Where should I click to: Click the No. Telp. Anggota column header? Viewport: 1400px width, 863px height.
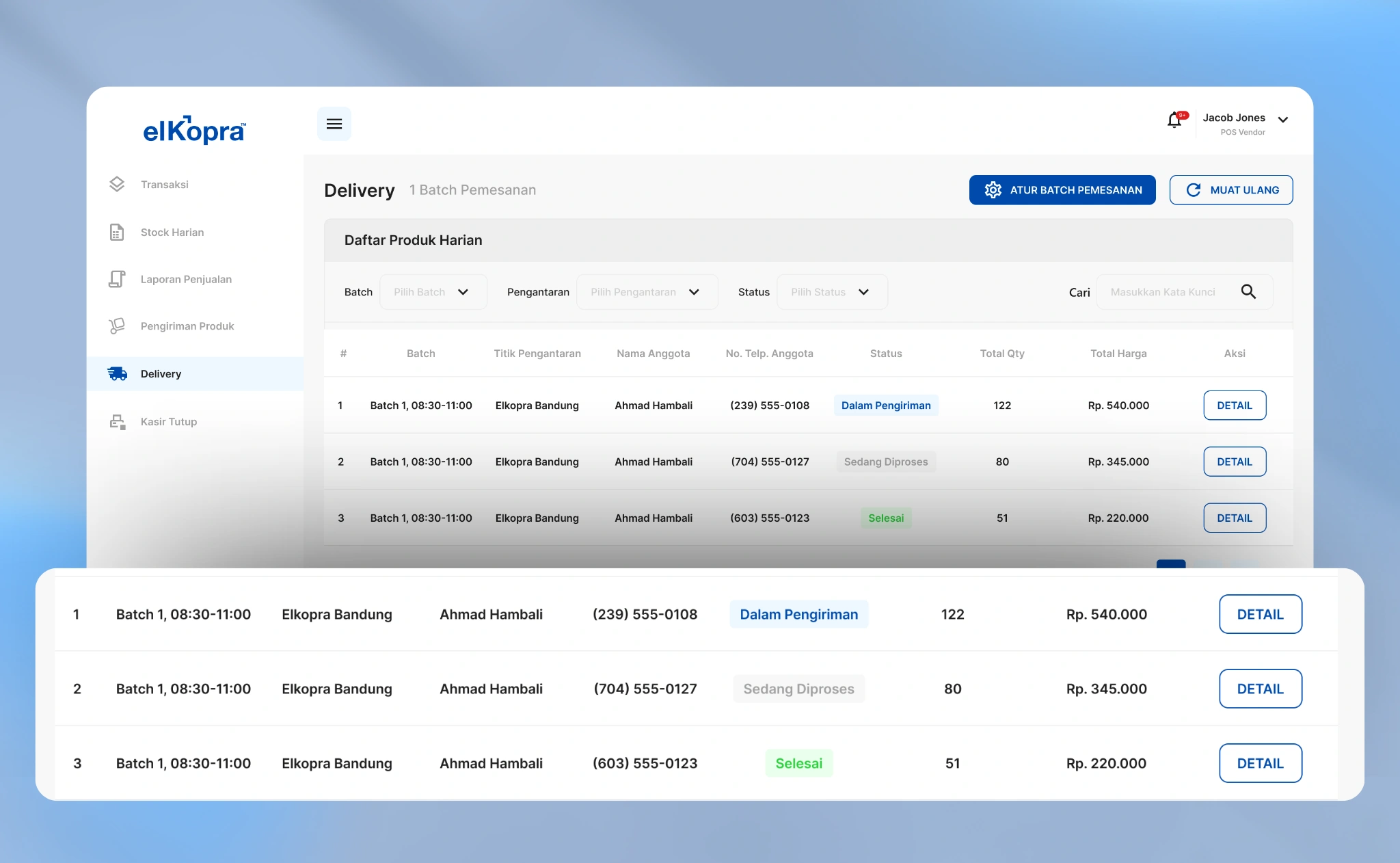[770, 354]
